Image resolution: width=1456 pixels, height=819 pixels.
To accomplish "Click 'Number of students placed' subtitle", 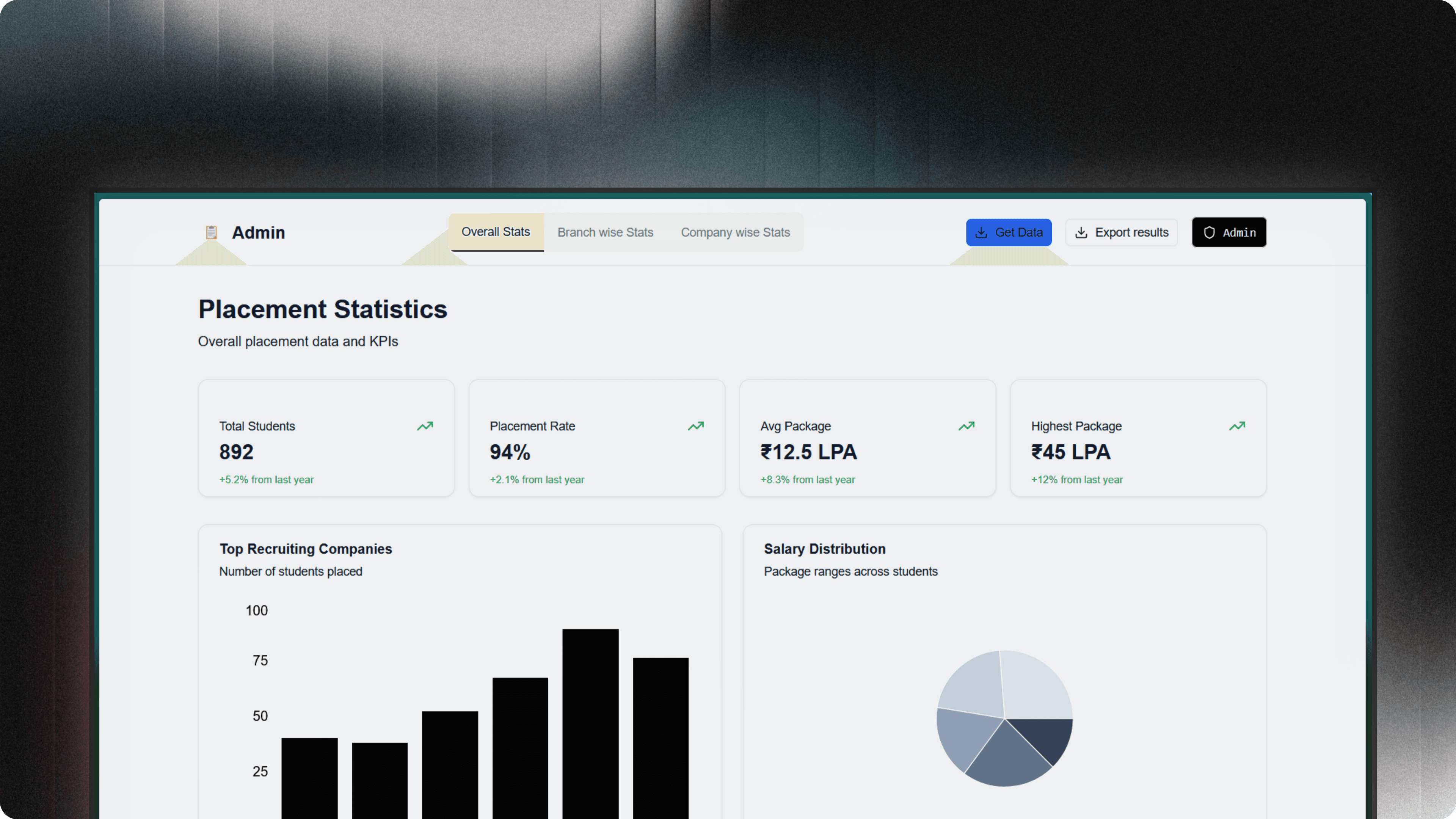I will 290,571.
